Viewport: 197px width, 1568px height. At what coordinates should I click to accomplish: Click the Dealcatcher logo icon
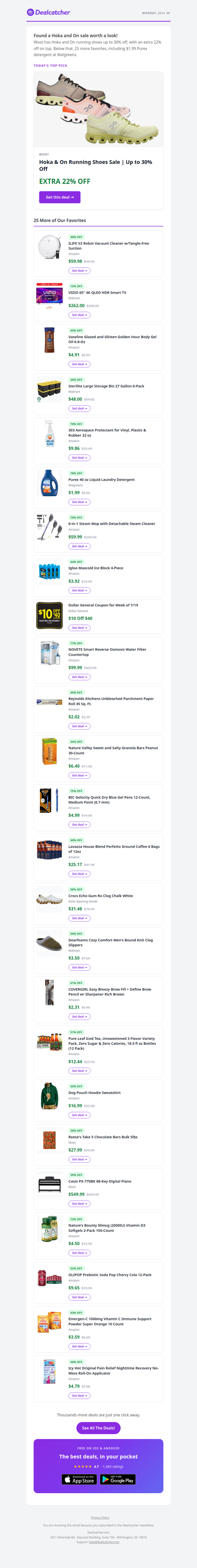(x=31, y=12)
